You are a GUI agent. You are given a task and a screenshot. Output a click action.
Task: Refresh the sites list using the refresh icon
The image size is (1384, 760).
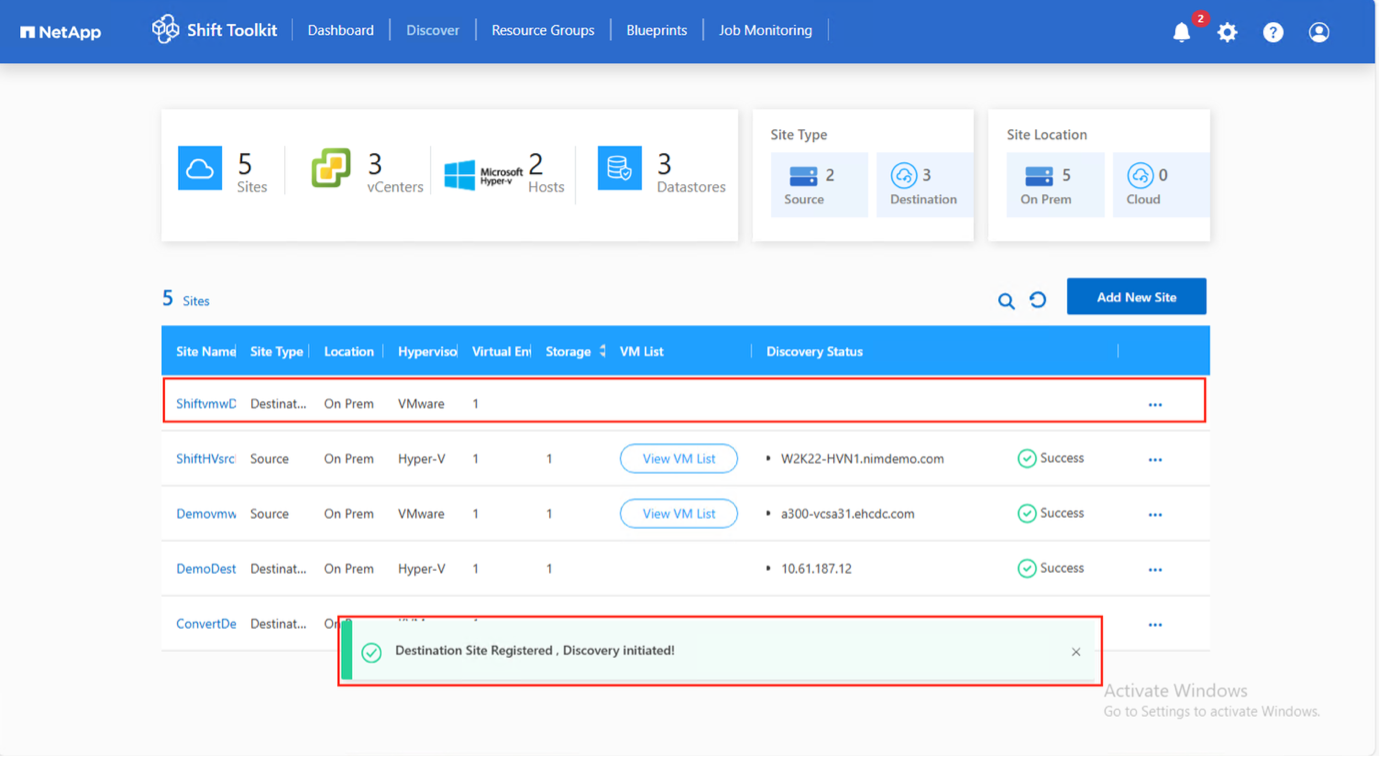[1038, 299]
